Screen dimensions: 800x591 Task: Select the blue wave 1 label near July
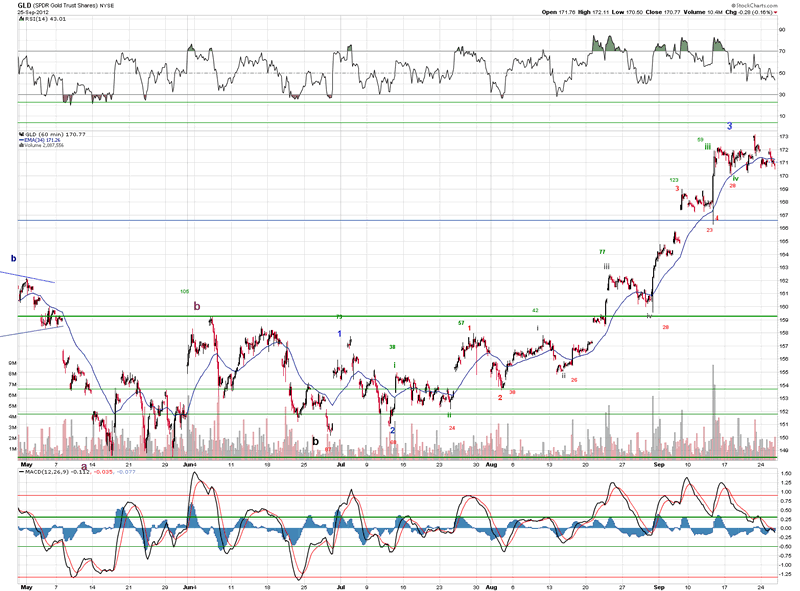coord(339,333)
